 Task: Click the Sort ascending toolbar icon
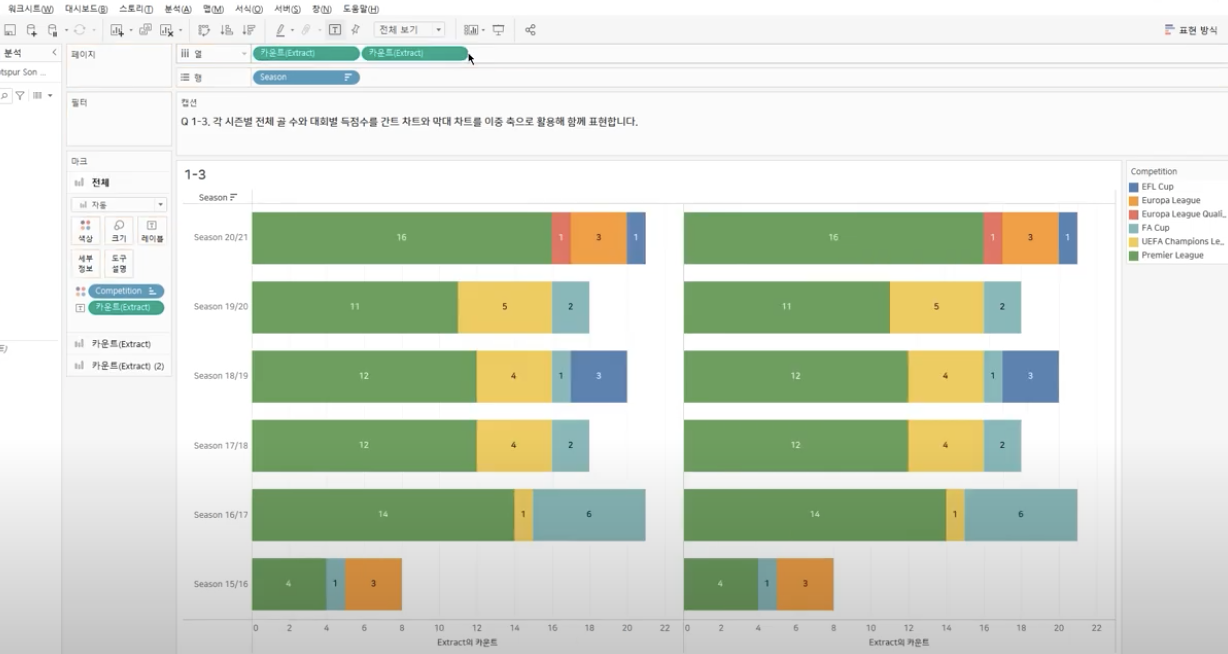click(x=226, y=30)
